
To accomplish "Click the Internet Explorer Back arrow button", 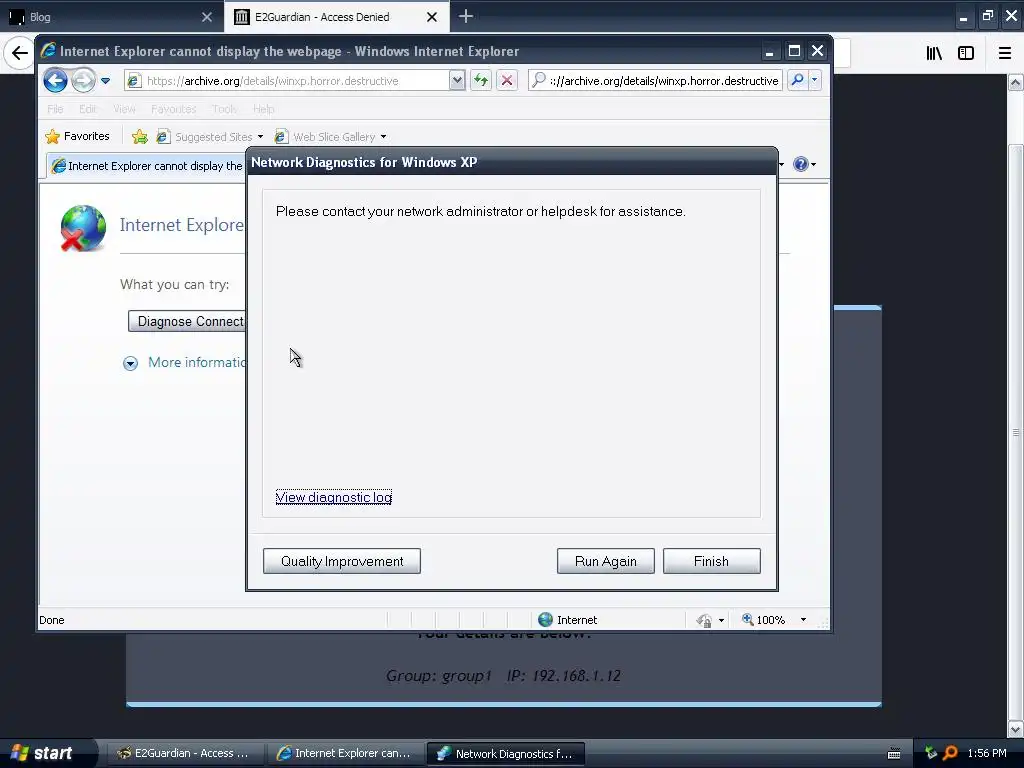I will click(x=56, y=80).
